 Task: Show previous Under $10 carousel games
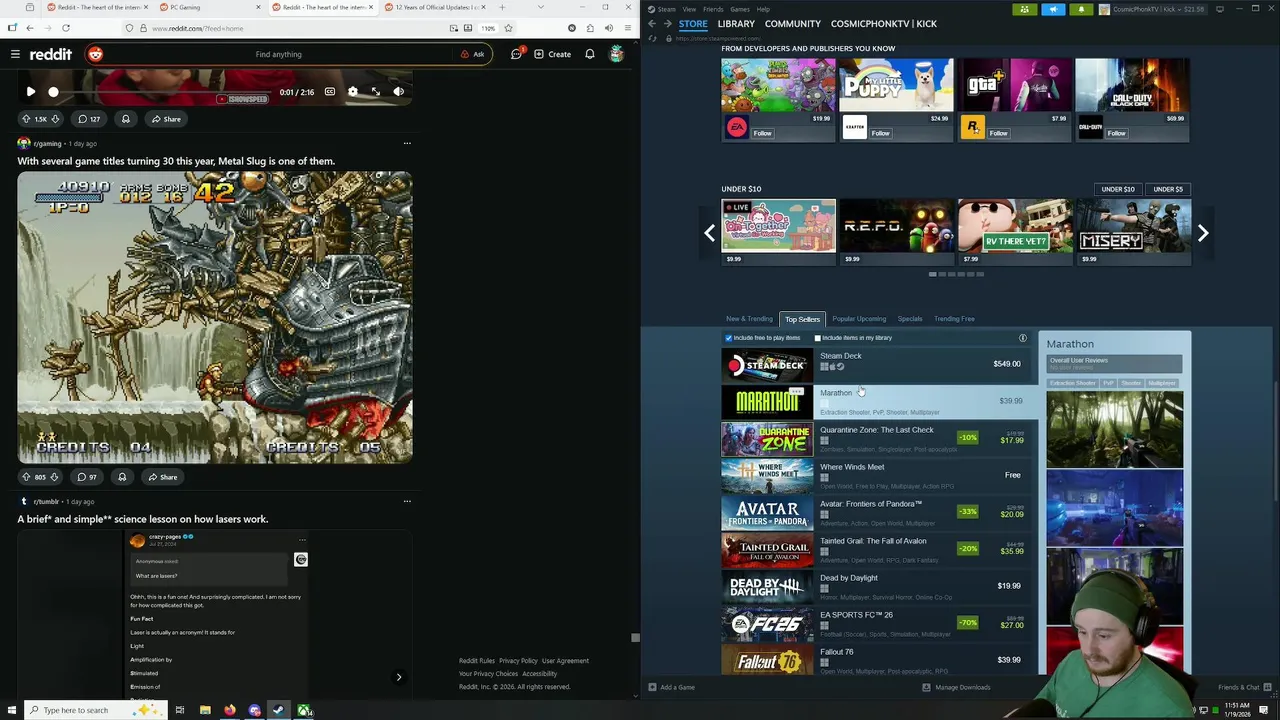coord(709,233)
